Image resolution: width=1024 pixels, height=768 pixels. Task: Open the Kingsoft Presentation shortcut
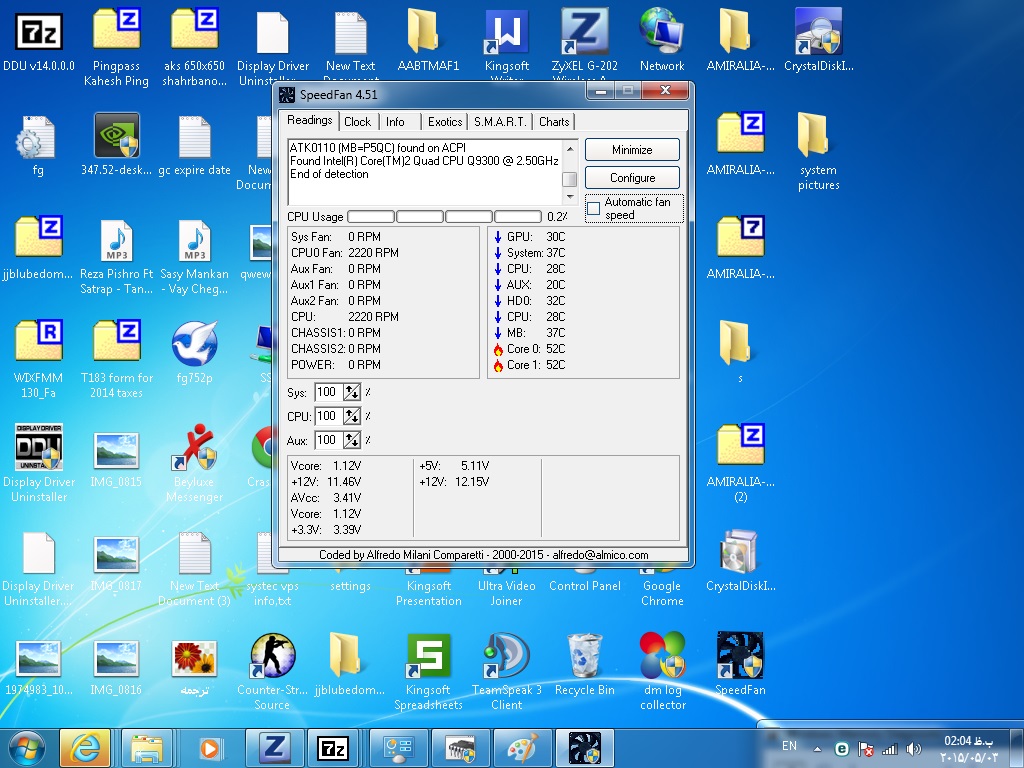click(428, 593)
